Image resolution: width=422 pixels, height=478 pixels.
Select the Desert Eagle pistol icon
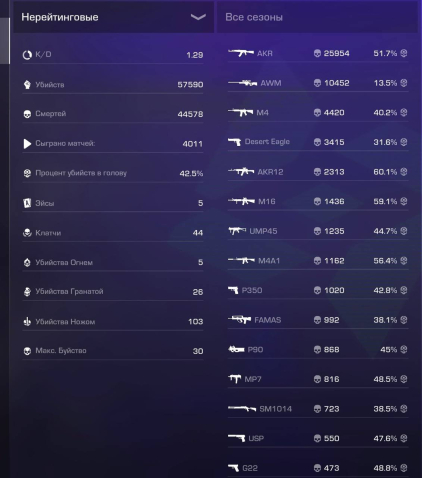234,142
